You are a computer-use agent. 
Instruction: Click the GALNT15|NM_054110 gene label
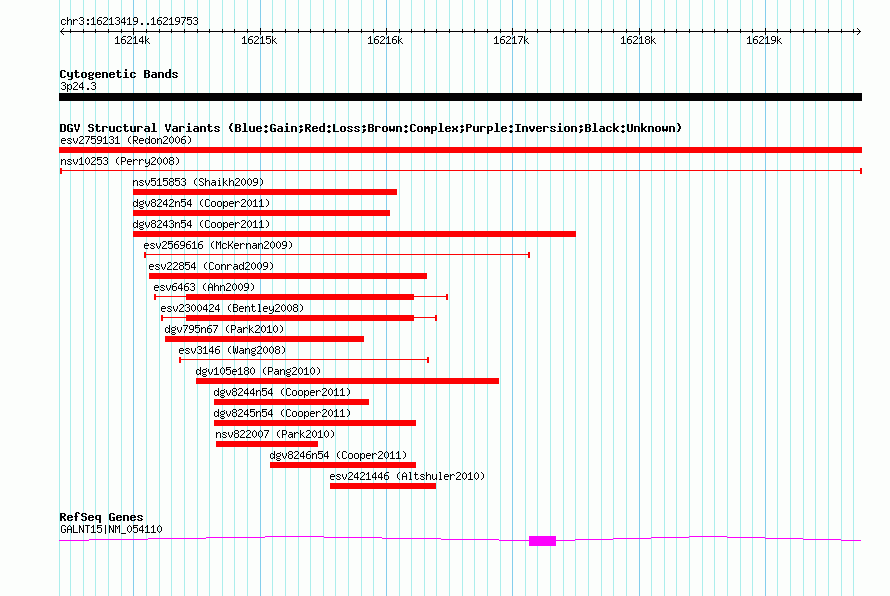(111, 529)
